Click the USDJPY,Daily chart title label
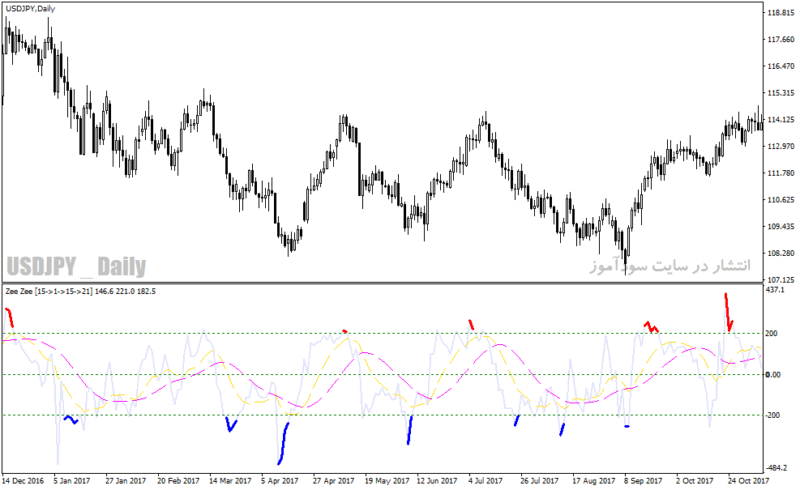The image size is (800, 490). click(x=30, y=9)
